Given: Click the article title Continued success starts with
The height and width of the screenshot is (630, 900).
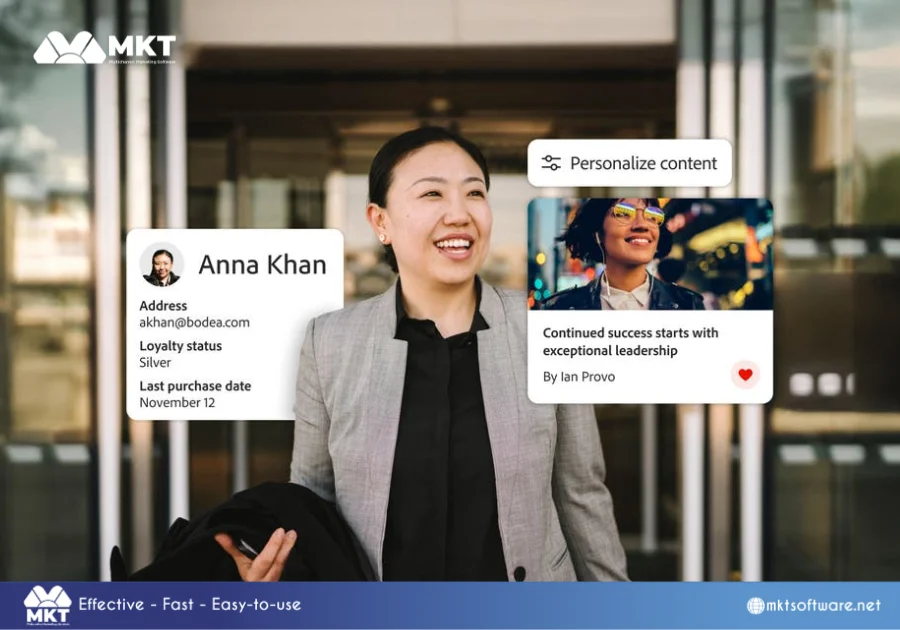Looking at the screenshot, I should (630, 341).
